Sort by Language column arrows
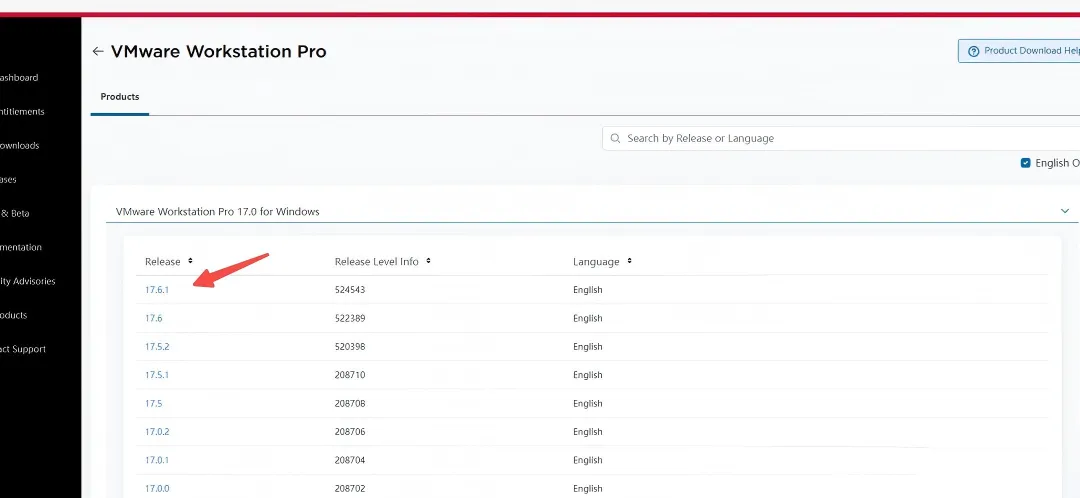Screen dimensions: 1080x498 tap(630, 261)
